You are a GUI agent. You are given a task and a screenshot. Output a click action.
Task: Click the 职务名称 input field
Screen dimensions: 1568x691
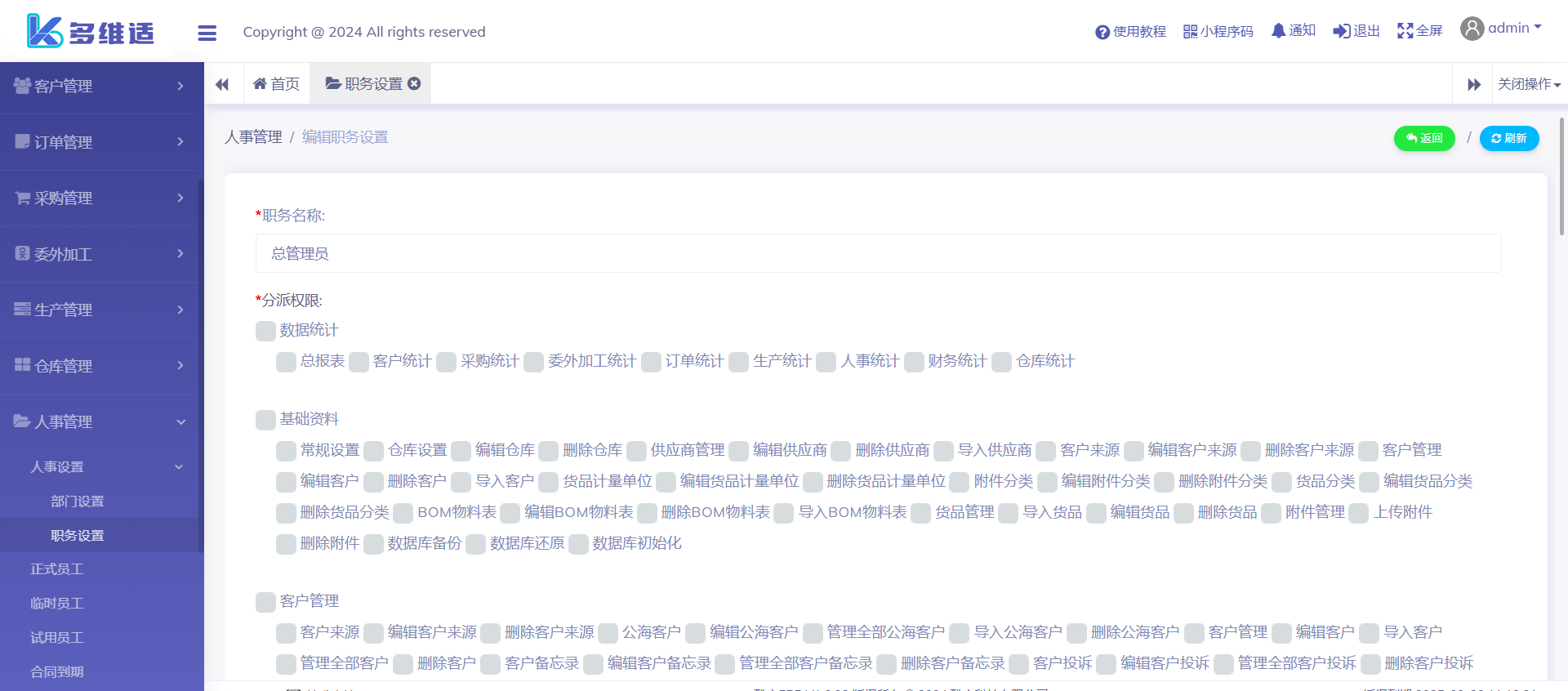tap(878, 254)
